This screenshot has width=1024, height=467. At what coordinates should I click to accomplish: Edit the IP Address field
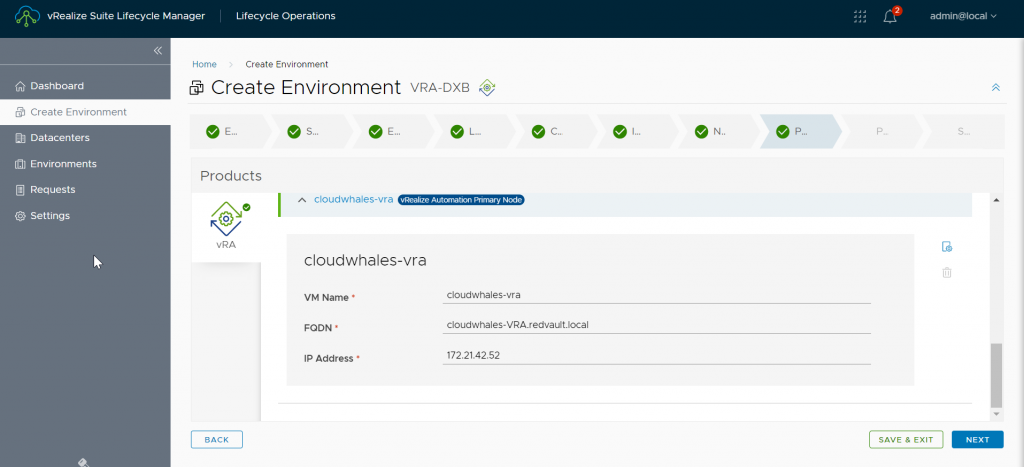pyautogui.click(x=656, y=356)
